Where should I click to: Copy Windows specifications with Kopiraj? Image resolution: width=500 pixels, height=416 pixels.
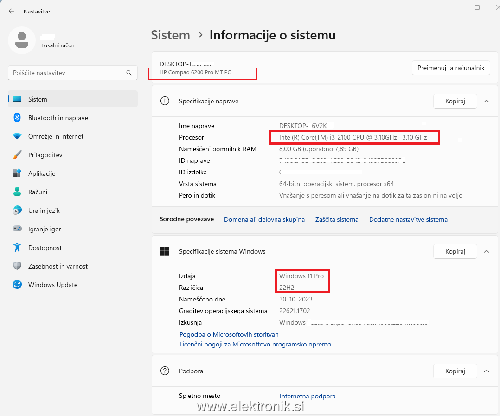pos(455,251)
